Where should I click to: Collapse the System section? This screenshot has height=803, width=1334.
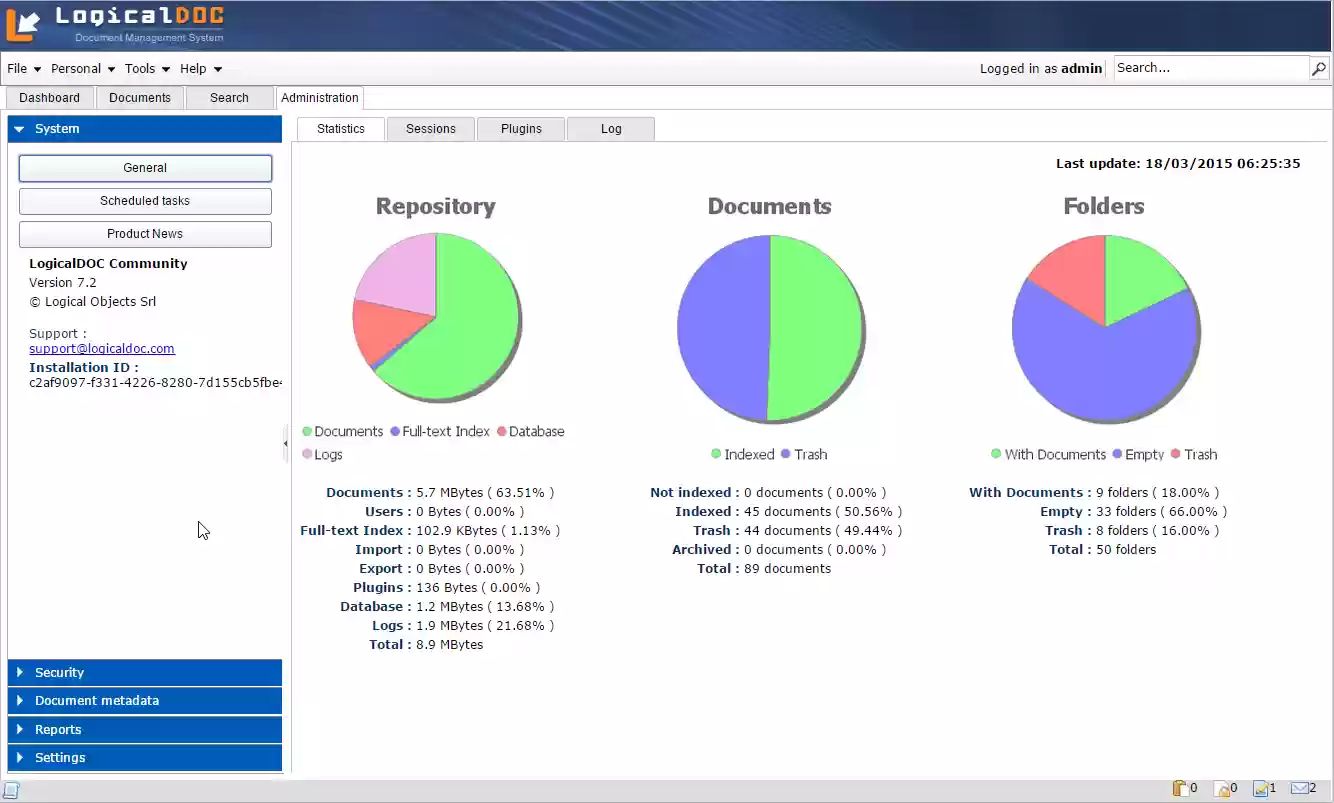point(144,128)
